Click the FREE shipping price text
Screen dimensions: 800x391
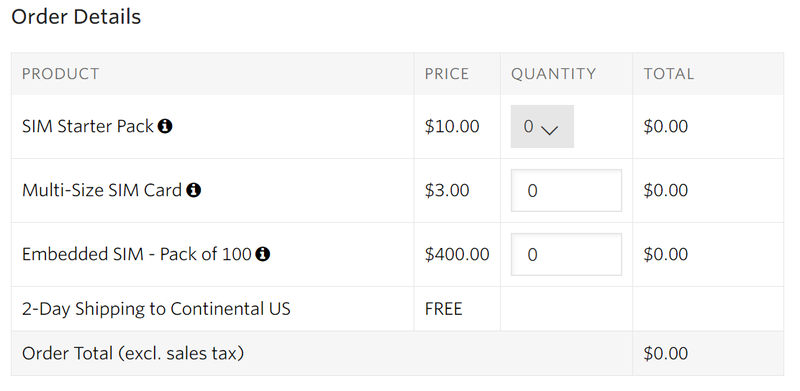pyautogui.click(x=443, y=309)
